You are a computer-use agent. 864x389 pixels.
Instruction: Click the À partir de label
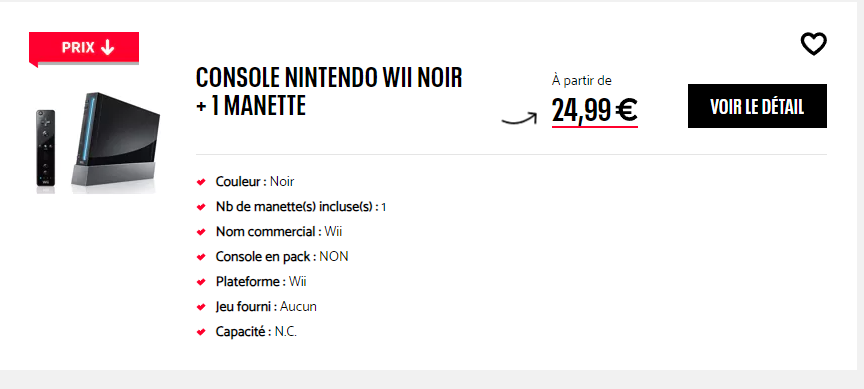click(x=581, y=80)
